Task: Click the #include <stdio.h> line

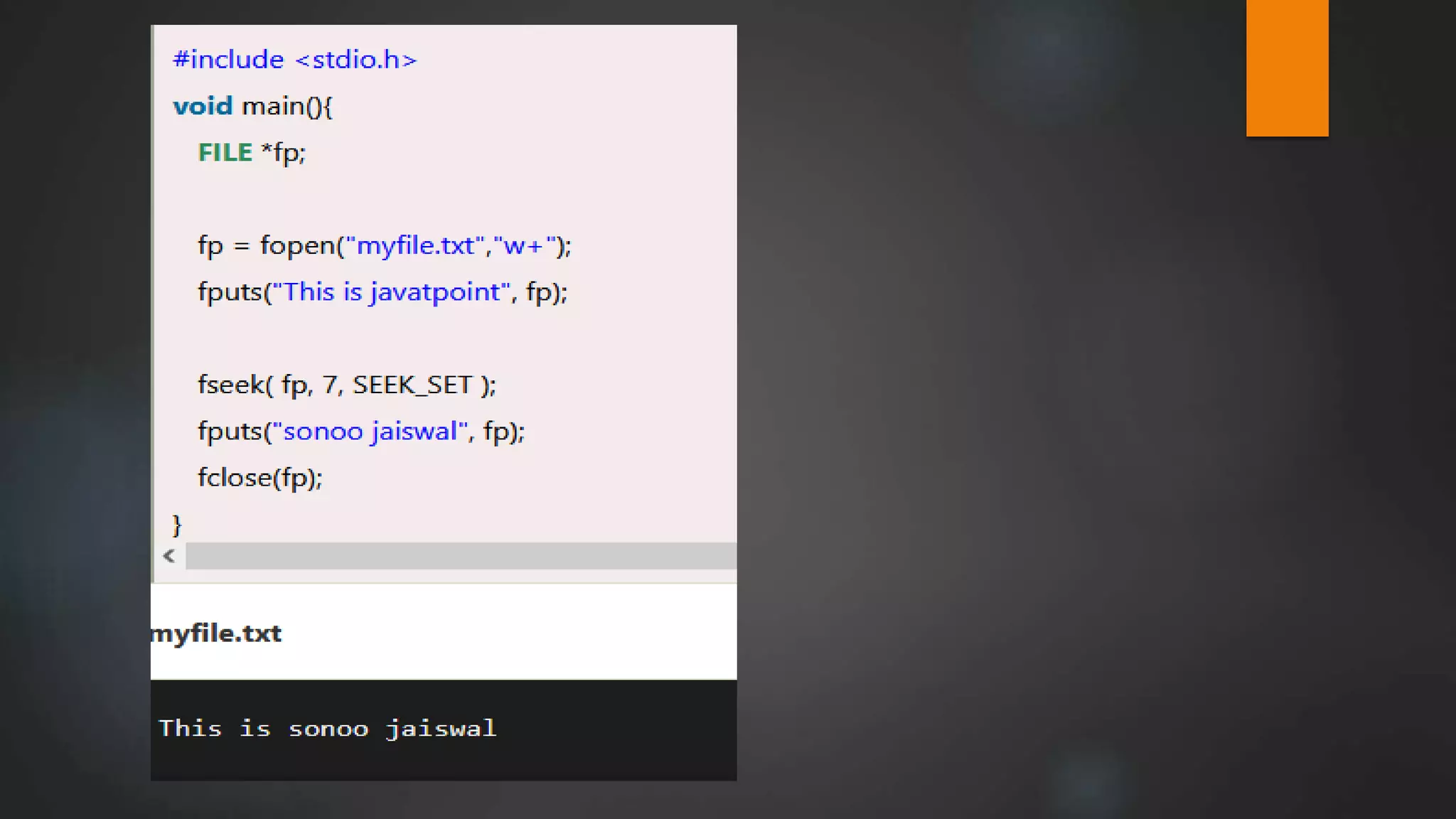Action: pyautogui.click(x=294, y=60)
